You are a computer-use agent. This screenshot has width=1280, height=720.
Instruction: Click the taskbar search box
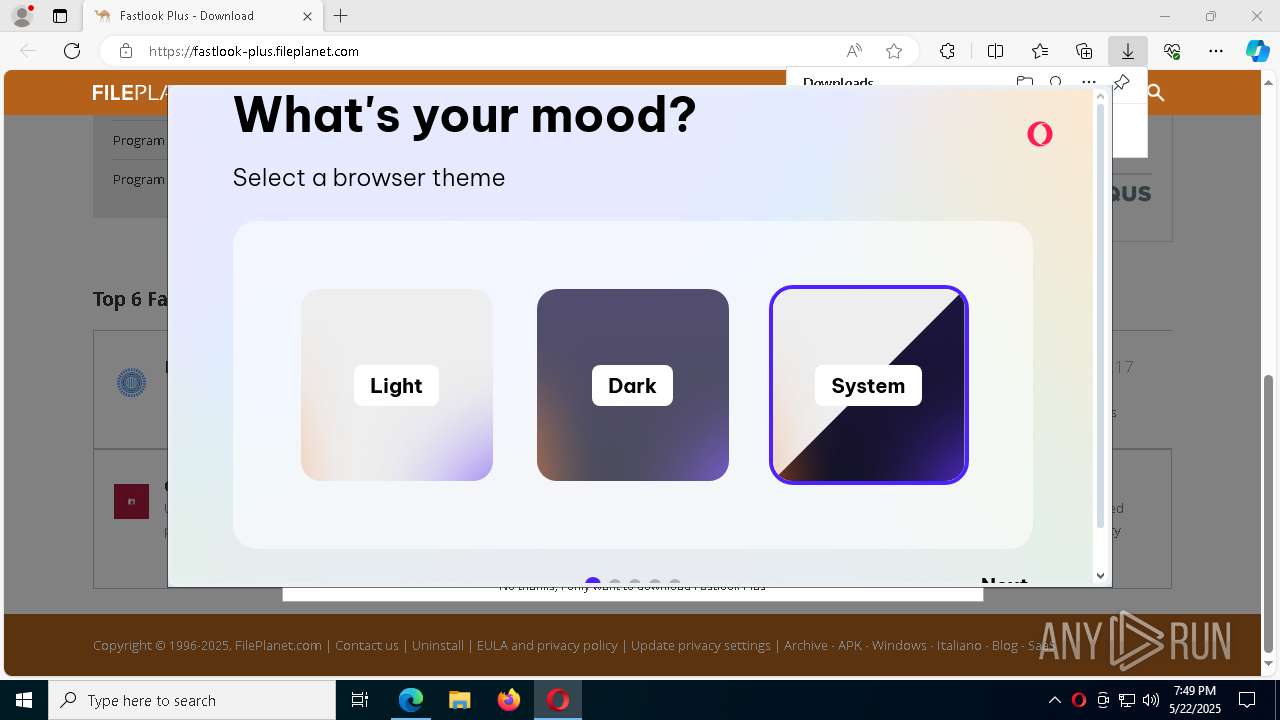tap(192, 700)
